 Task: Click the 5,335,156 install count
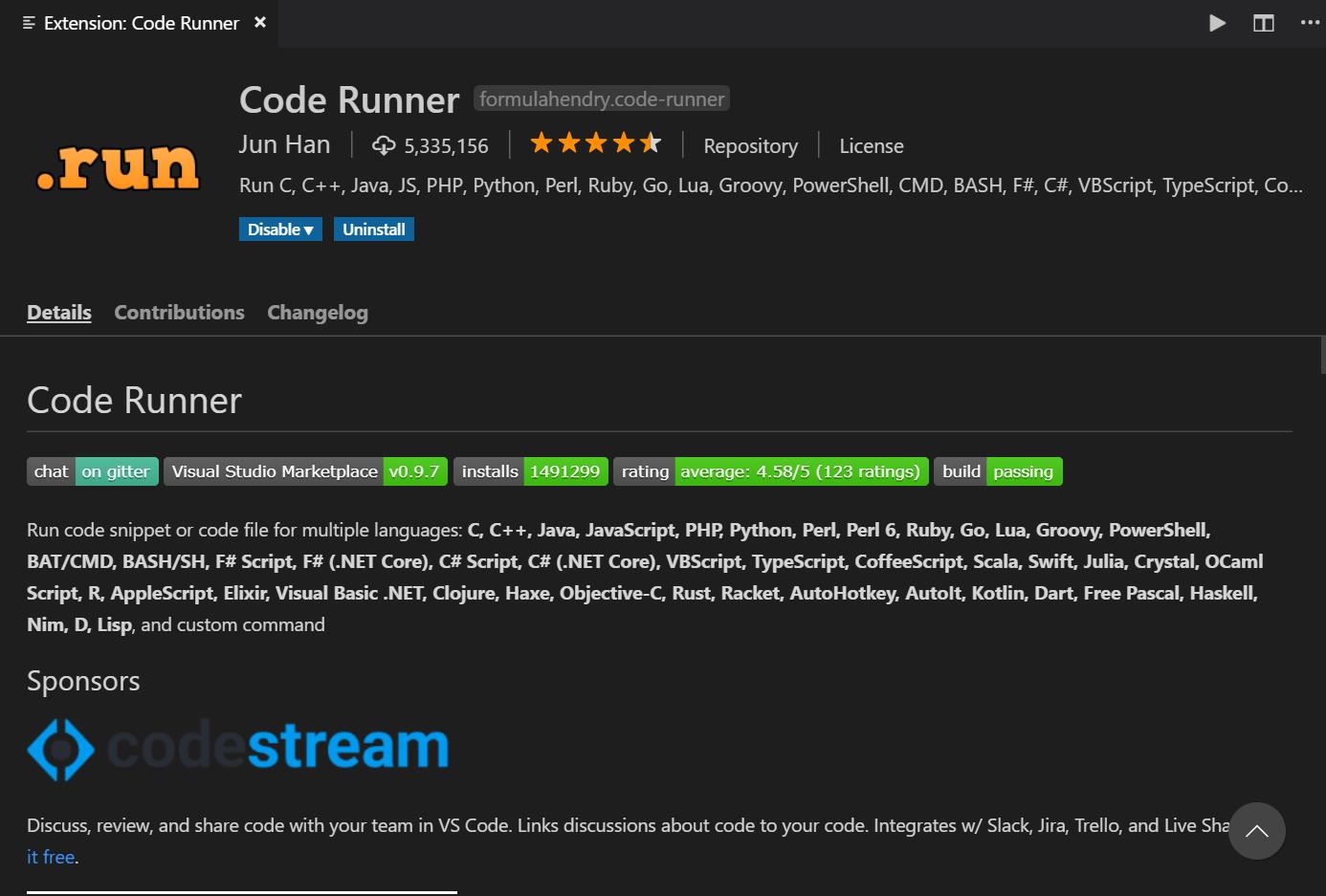coord(446,146)
